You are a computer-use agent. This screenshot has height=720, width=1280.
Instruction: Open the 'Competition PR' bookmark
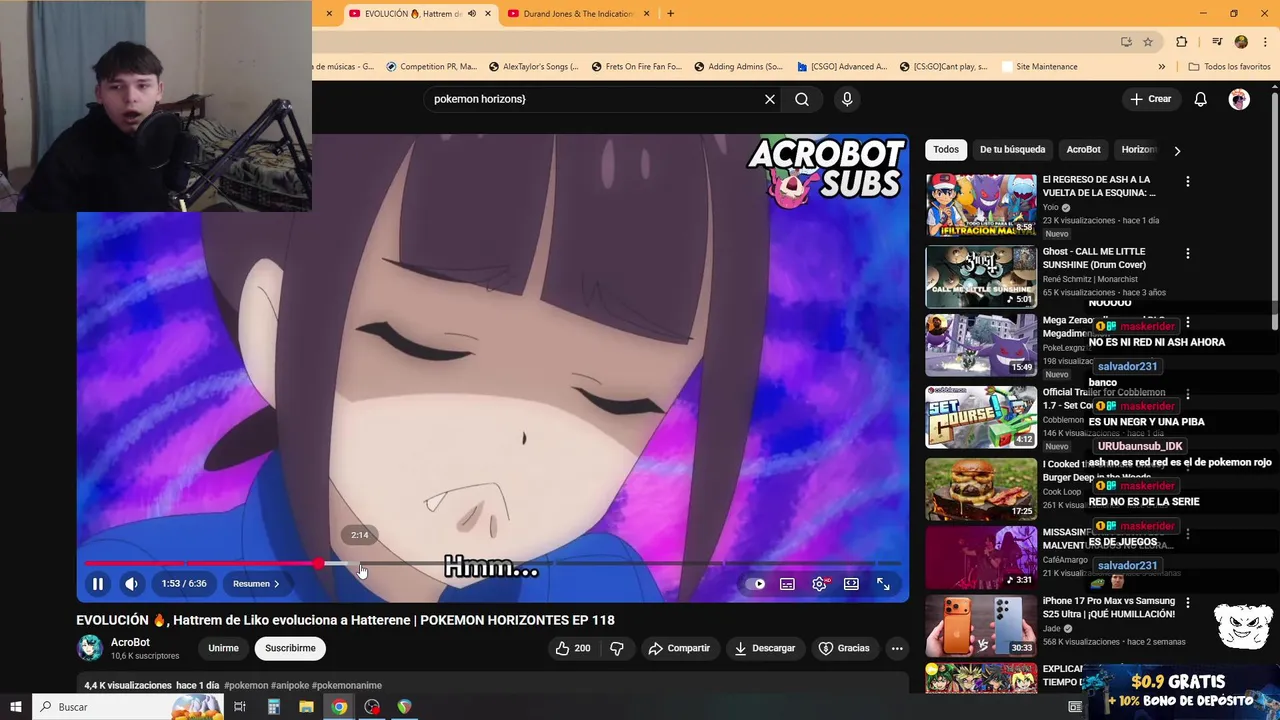coord(430,67)
